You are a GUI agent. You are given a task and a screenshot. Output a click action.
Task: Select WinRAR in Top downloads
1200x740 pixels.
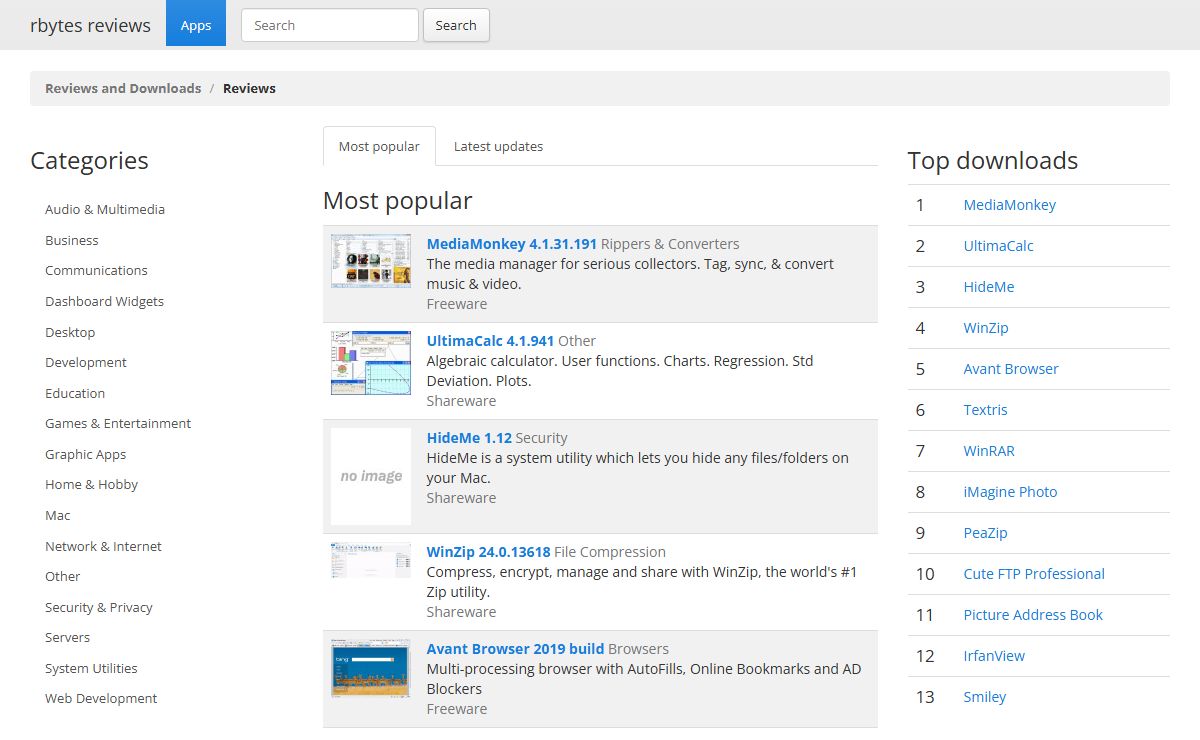pyautogui.click(x=989, y=451)
